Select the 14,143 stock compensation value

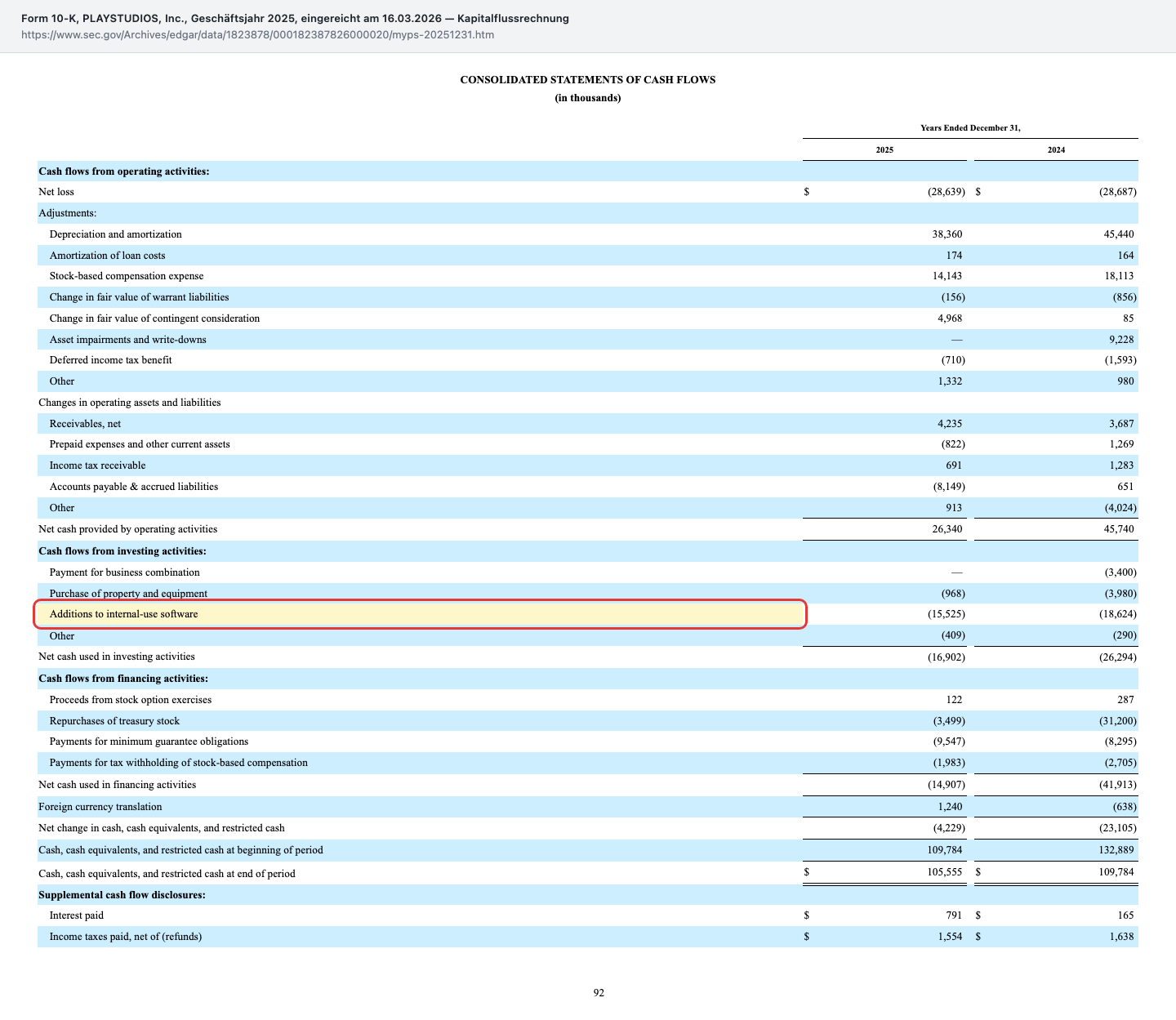947,276
